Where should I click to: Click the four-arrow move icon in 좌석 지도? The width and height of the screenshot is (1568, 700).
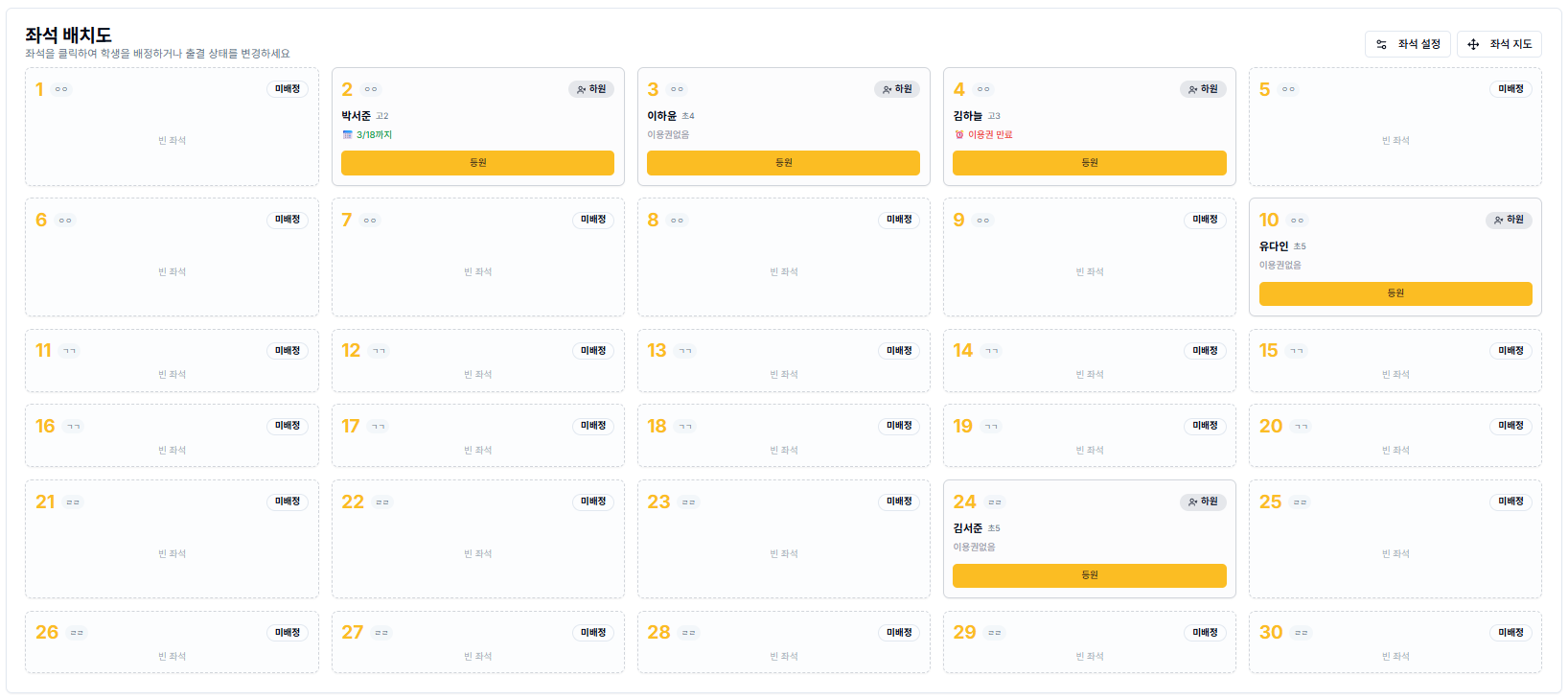point(1473,44)
